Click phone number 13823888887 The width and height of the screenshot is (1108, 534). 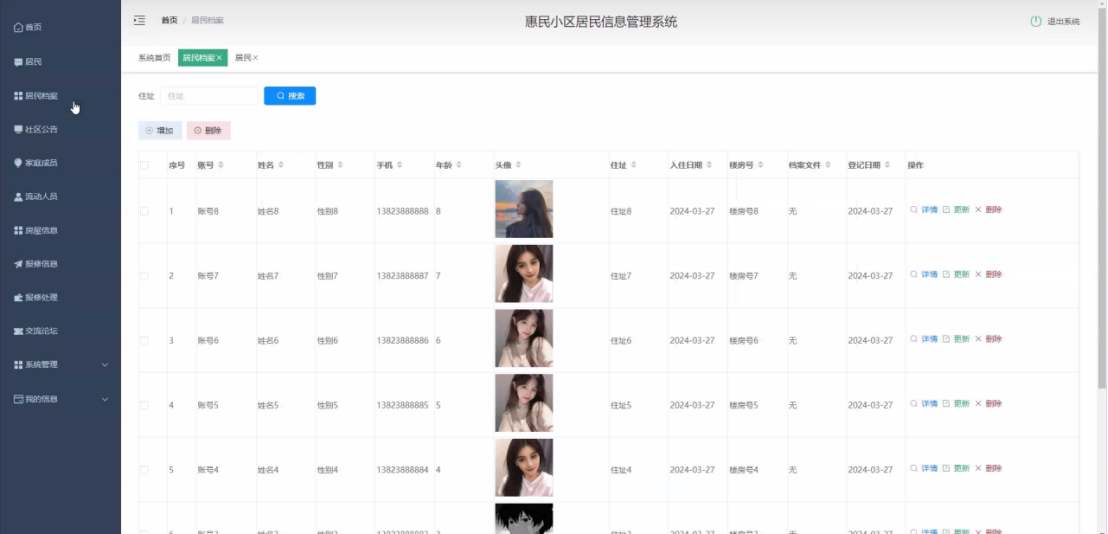(x=402, y=275)
